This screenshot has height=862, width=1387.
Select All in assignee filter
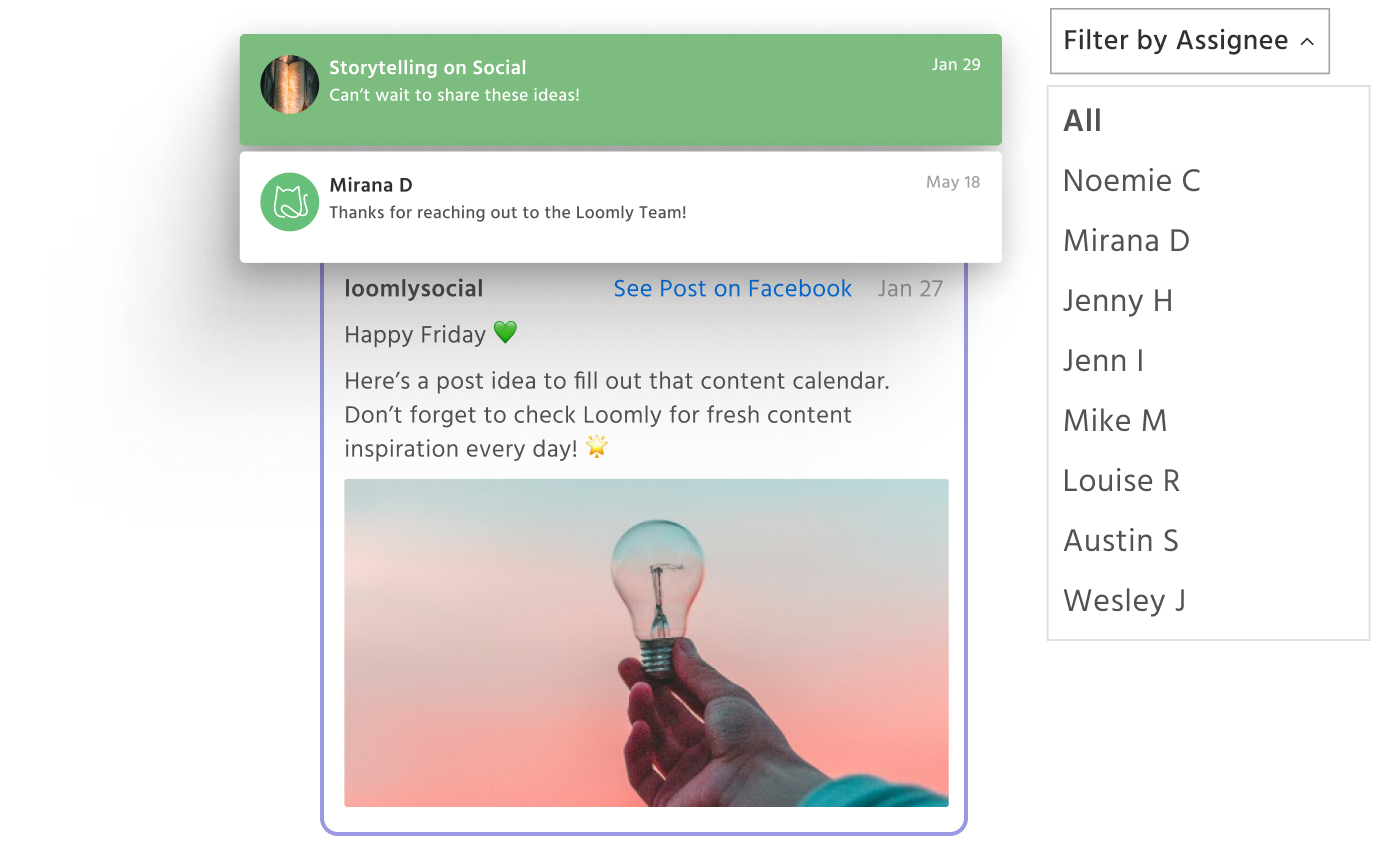point(1082,121)
